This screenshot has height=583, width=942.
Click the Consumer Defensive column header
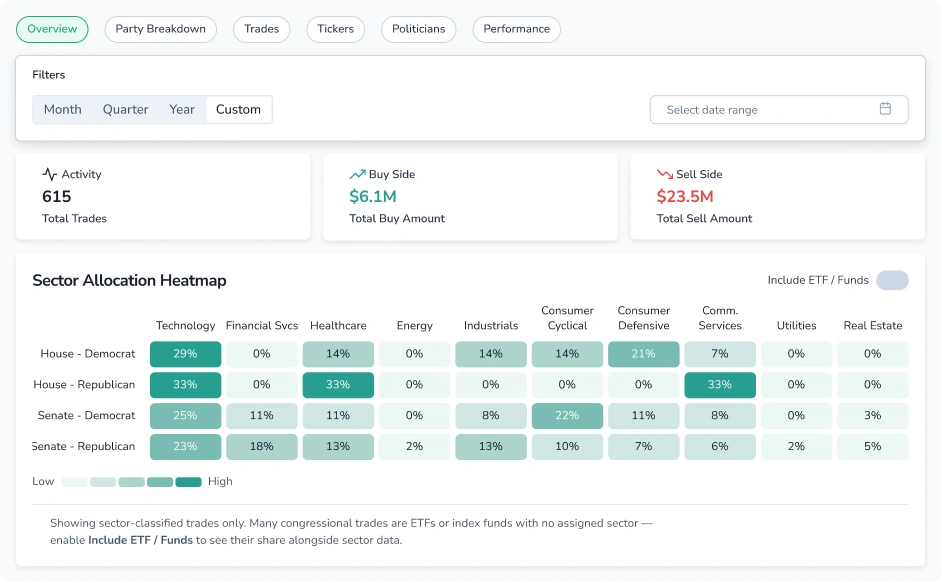point(643,318)
